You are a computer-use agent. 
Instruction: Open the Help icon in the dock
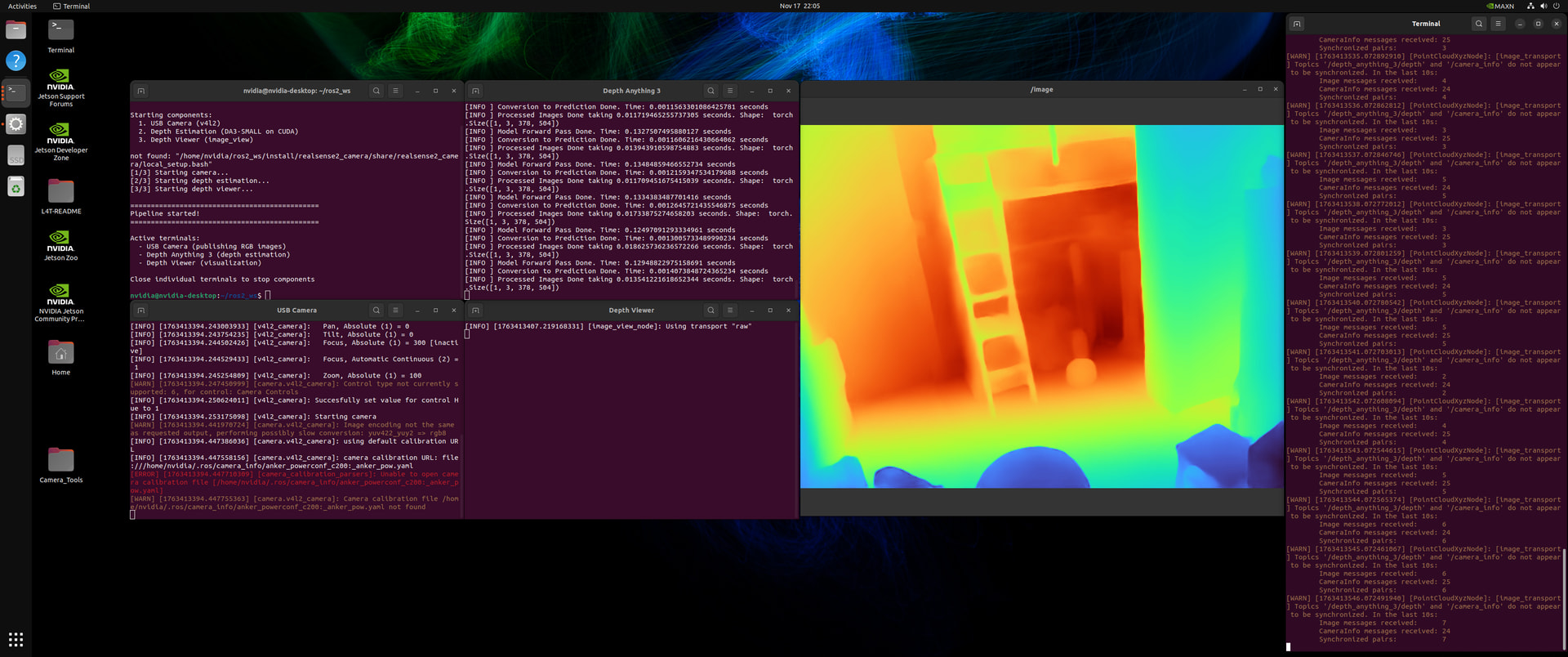coord(16,60)
